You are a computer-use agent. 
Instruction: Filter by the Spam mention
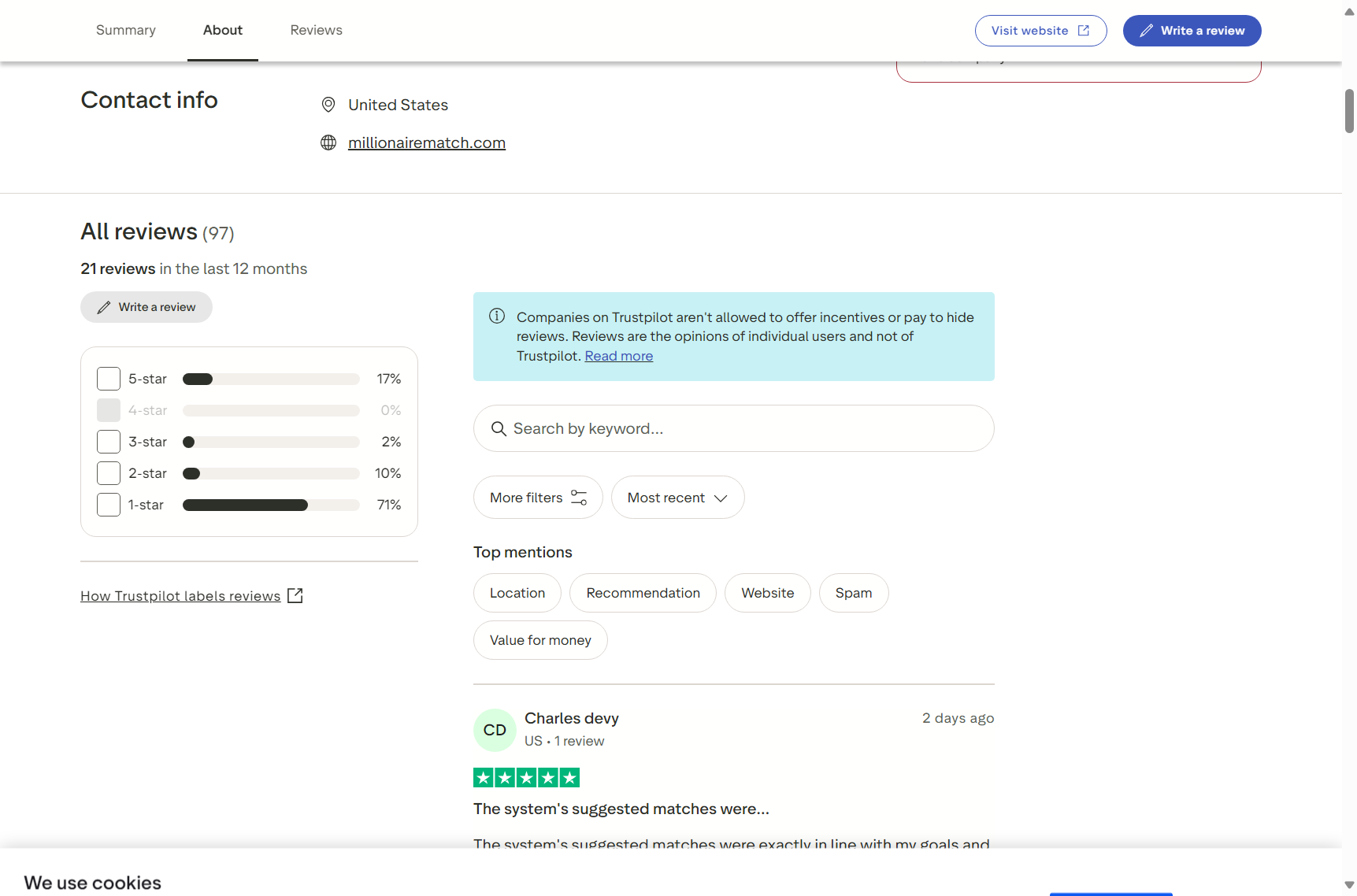(854, 593)
